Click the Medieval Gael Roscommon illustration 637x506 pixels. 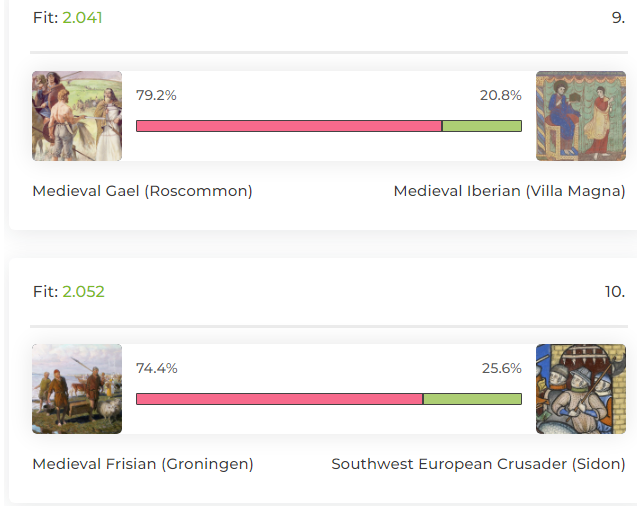pyautogui.click(x=77, y=116)
